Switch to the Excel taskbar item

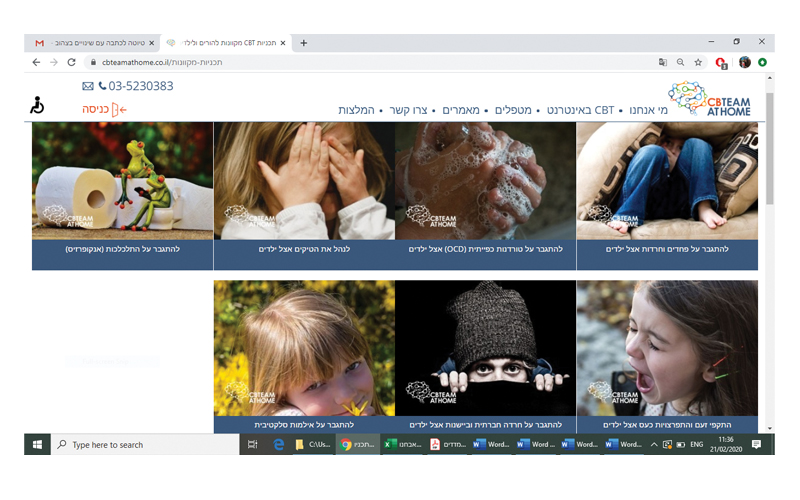pos(403,444)
